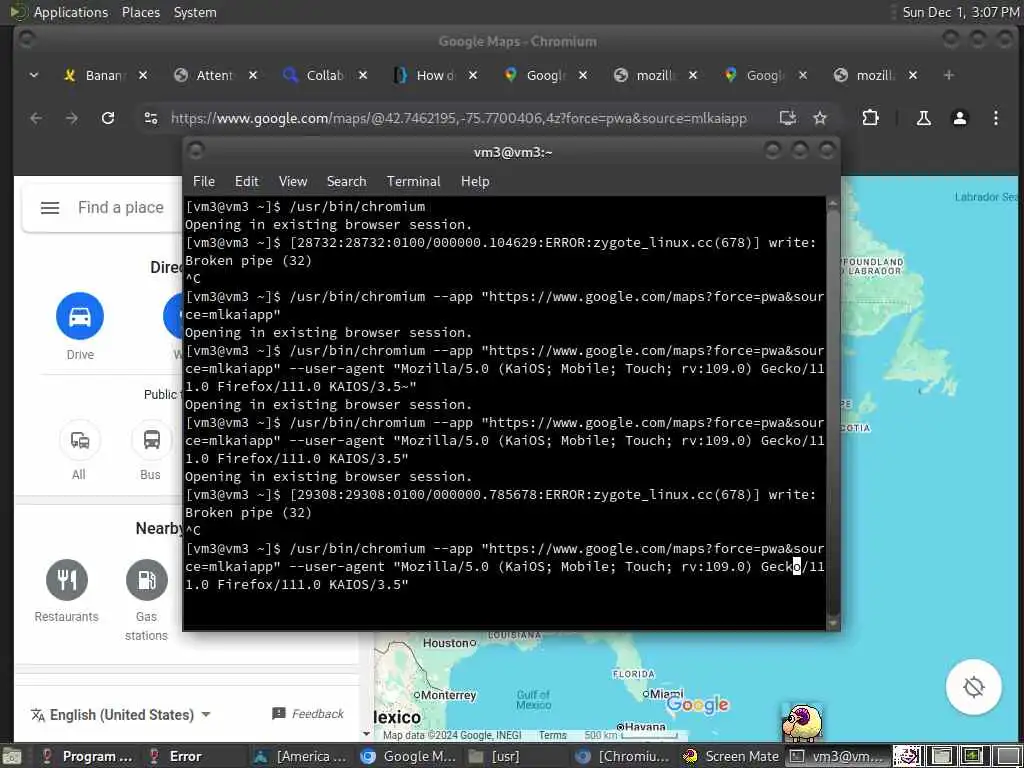Screen dimensions: 1024x768
Task: Click the Program taskbar button
Action: [88, 756]
